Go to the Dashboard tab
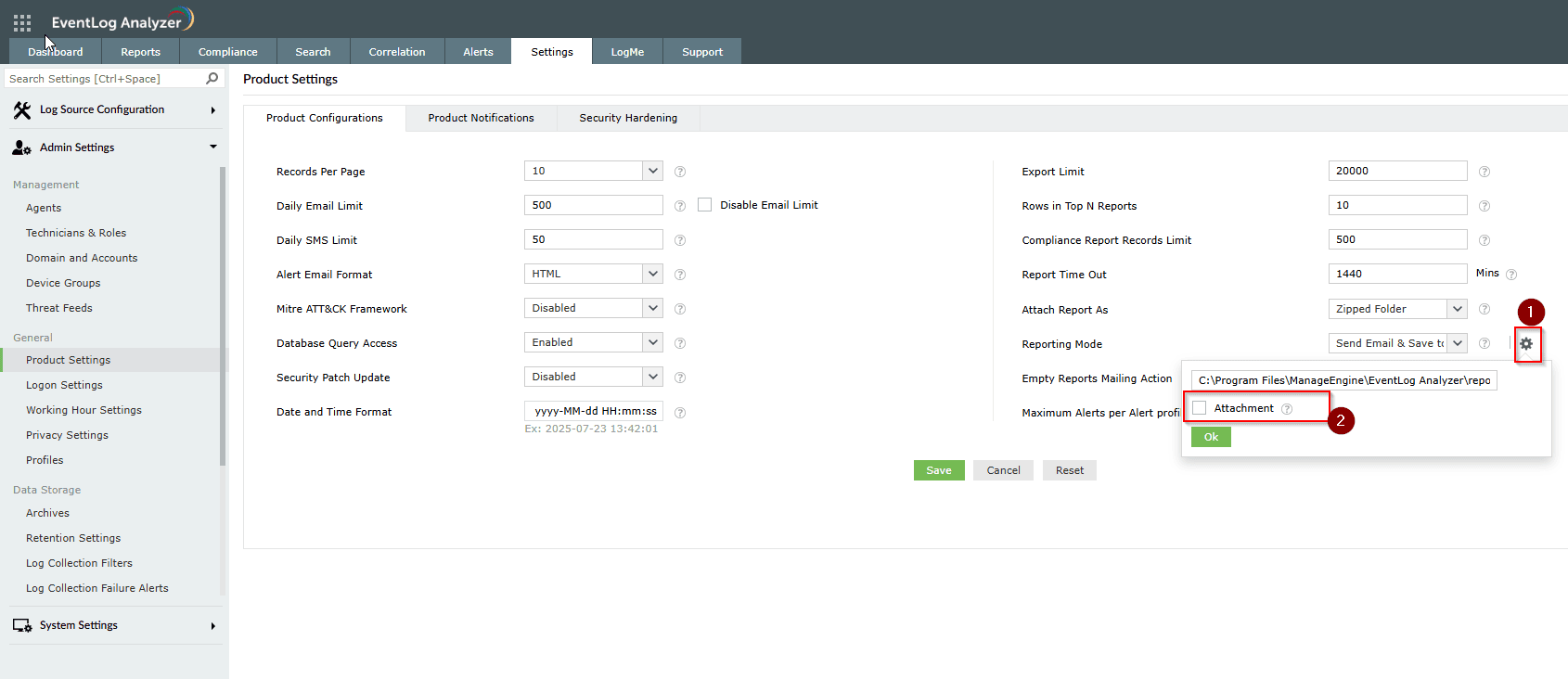 coord(56,52)
